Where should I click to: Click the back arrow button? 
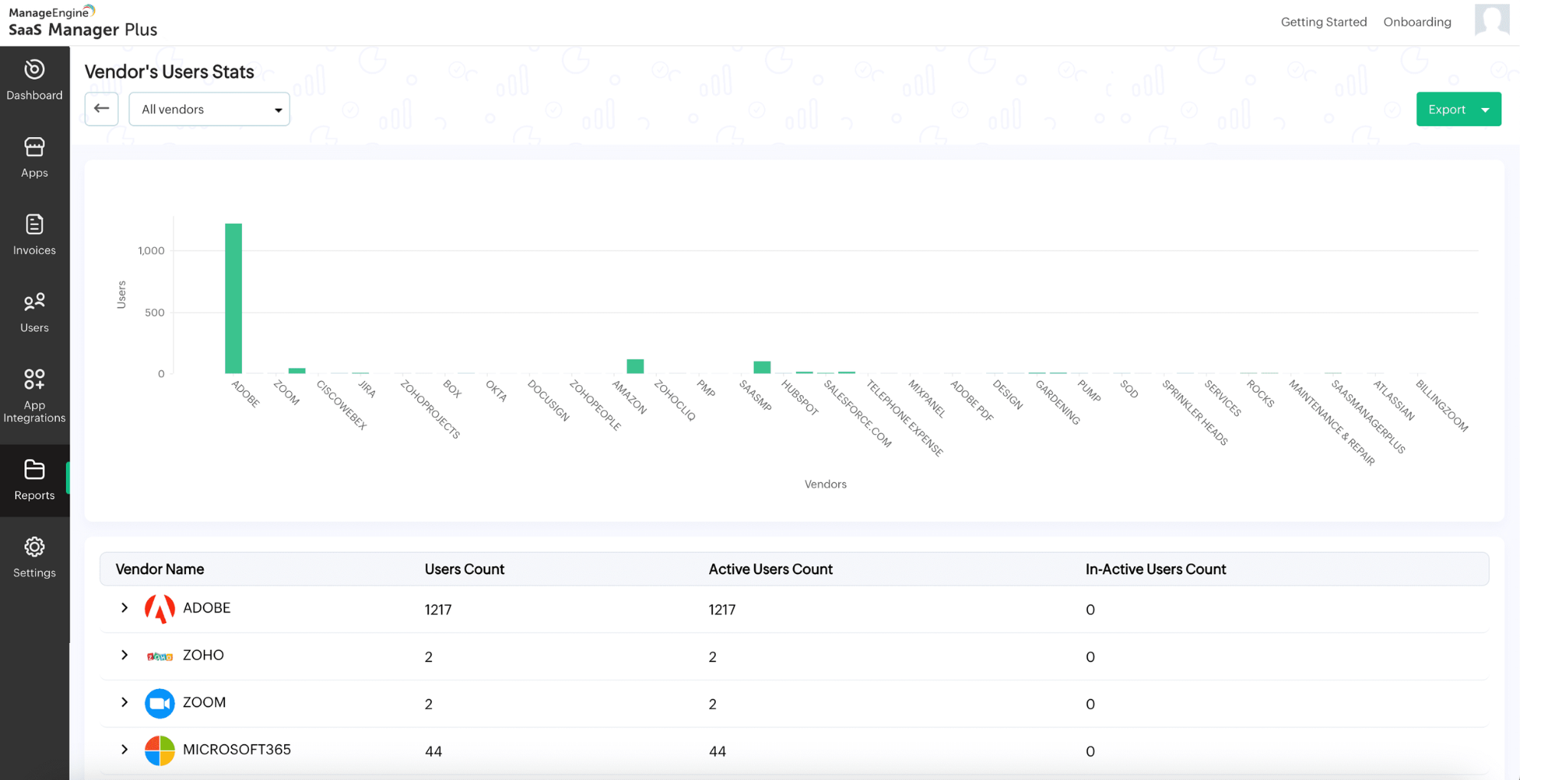101,109
